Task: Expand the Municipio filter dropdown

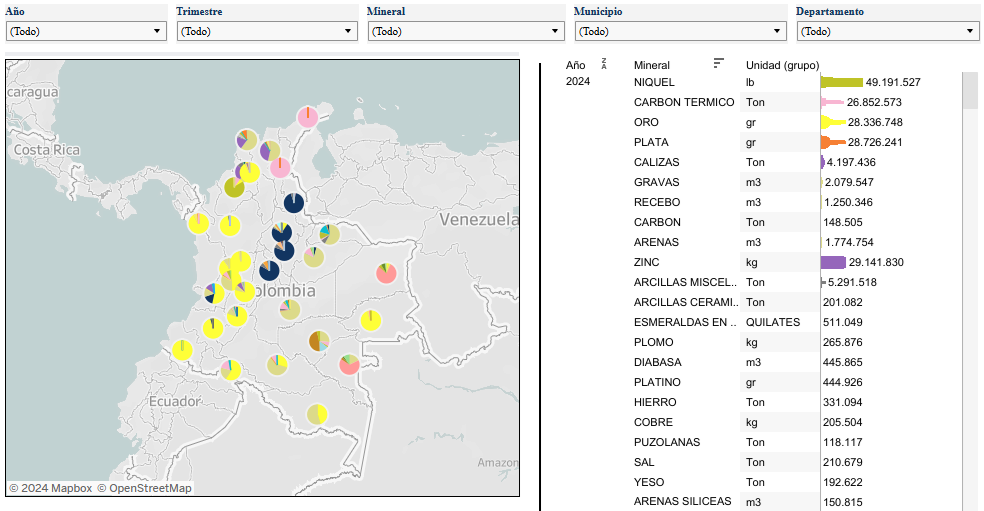Action: (x=680, y=31)
